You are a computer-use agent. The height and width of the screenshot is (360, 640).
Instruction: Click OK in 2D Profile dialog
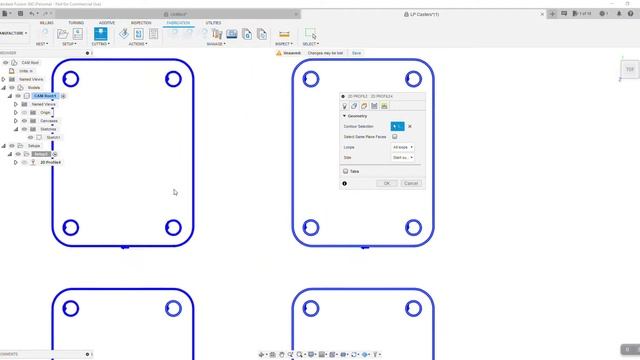[x=387, y=184]
